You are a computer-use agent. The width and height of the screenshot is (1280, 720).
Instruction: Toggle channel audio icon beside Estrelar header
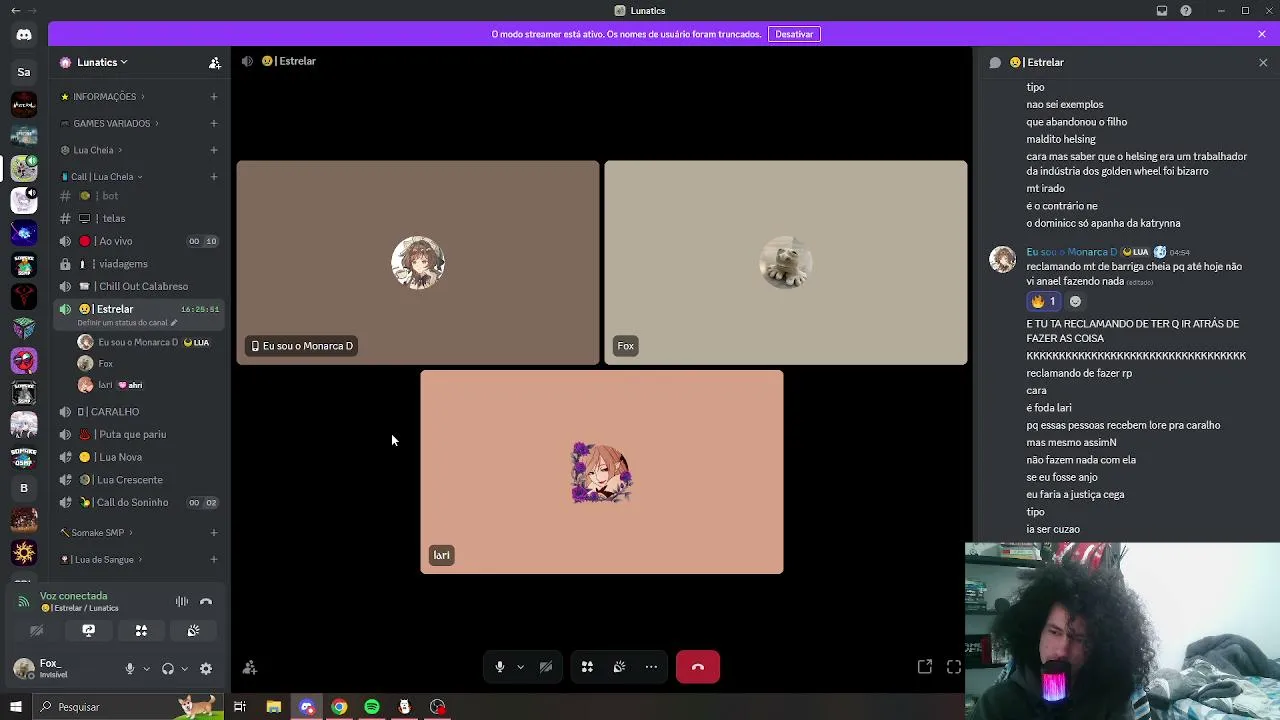247,61
